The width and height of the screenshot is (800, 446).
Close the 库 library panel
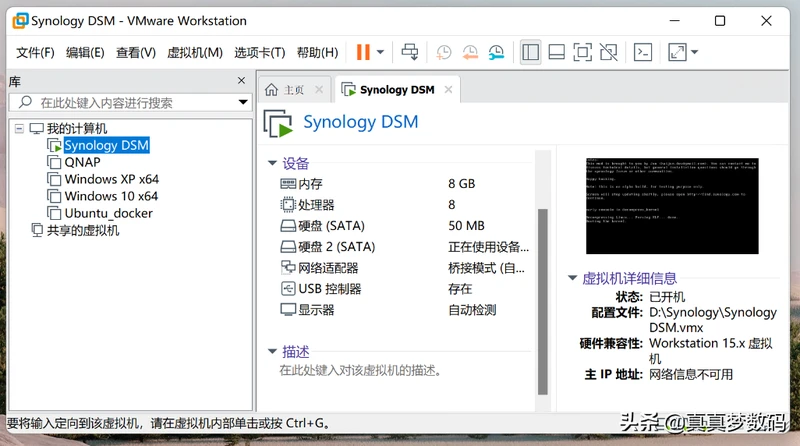click(241, 81)
